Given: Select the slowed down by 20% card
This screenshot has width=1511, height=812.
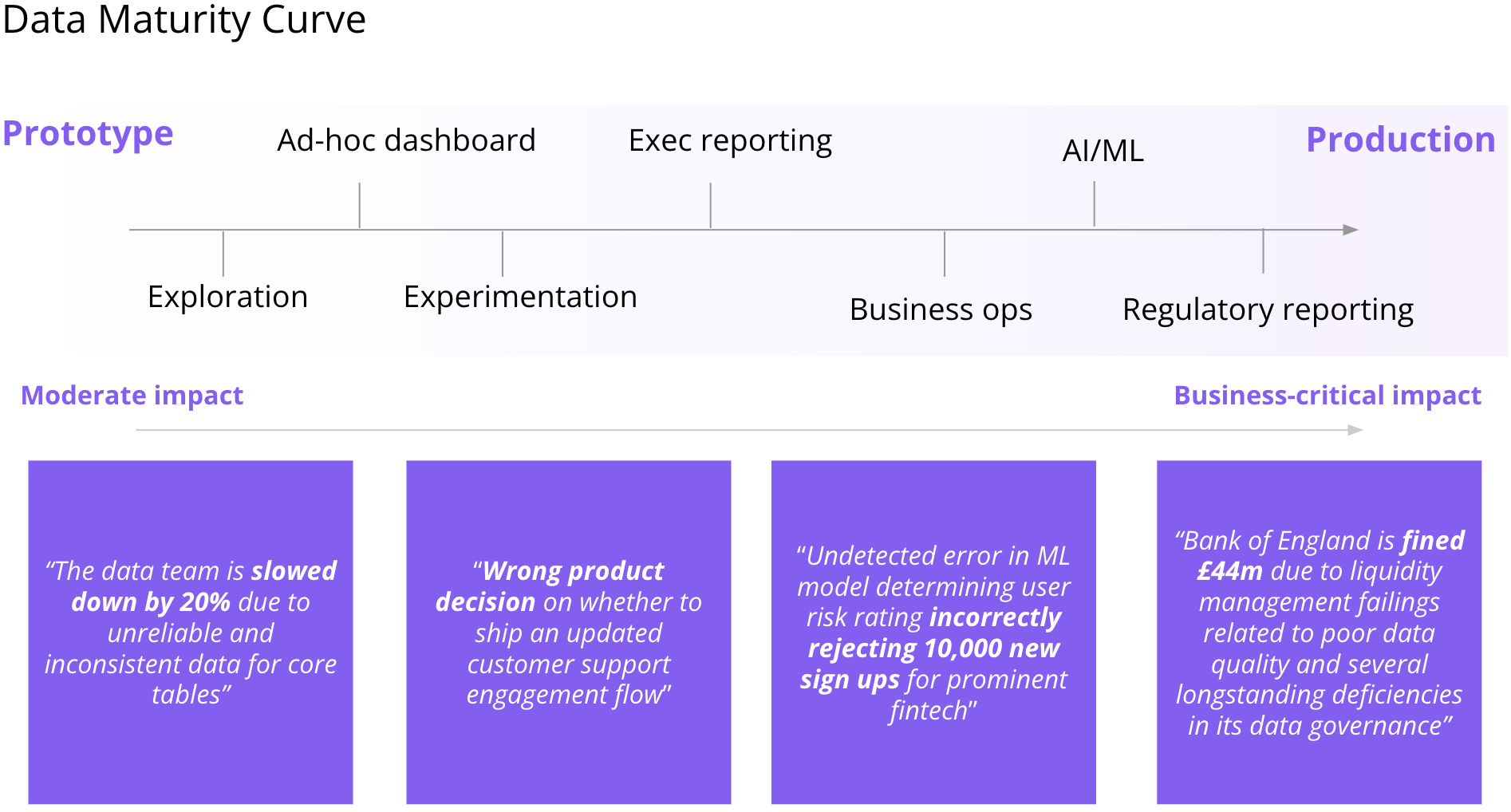Looking at the screenshot, I should click(x=191, y=632).
